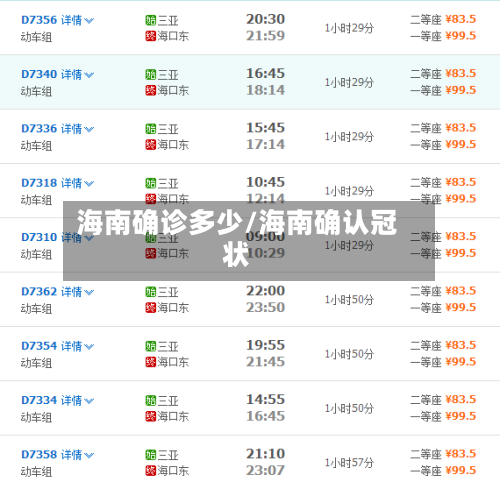This screenshot has width=500, height=482.
Task: Select arrival time 21:45
Action: coord(265,362)
